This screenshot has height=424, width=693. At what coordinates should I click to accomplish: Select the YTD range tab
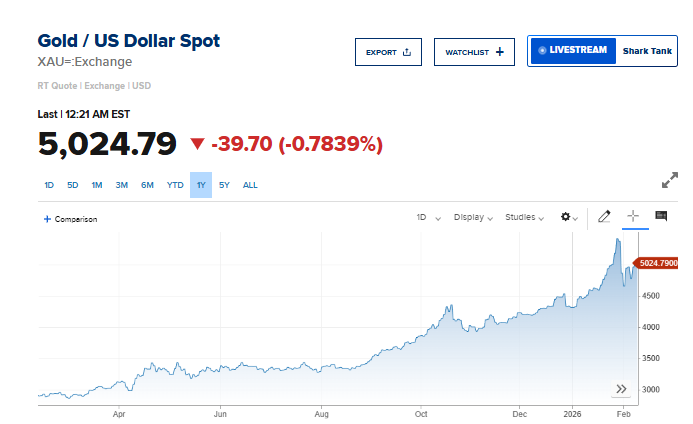click(x=175, y=185)
